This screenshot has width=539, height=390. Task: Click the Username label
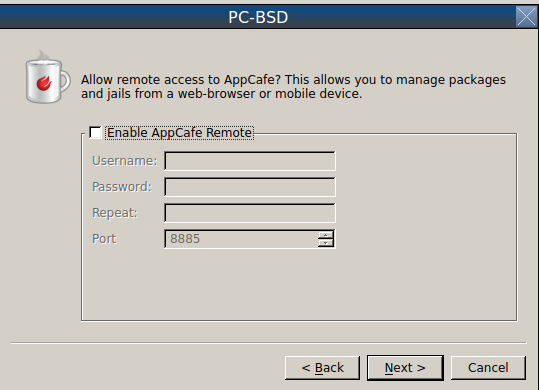[x=124, y=161]
